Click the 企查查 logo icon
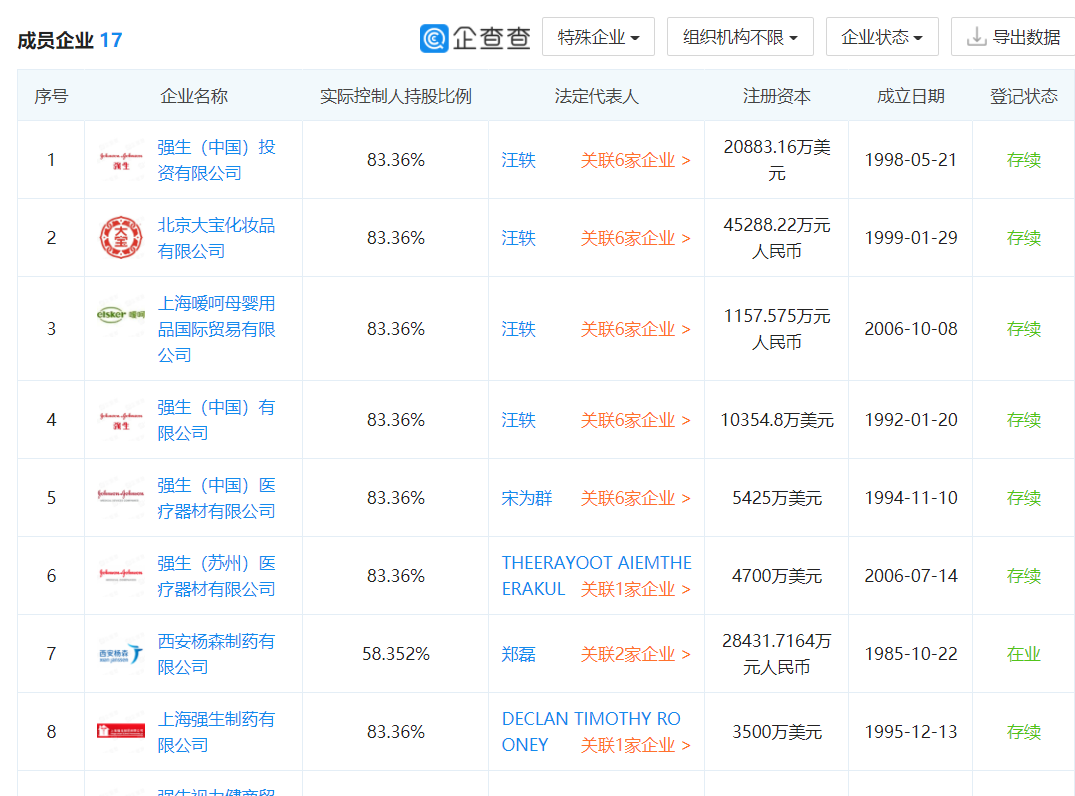 [x=434, y=38]
